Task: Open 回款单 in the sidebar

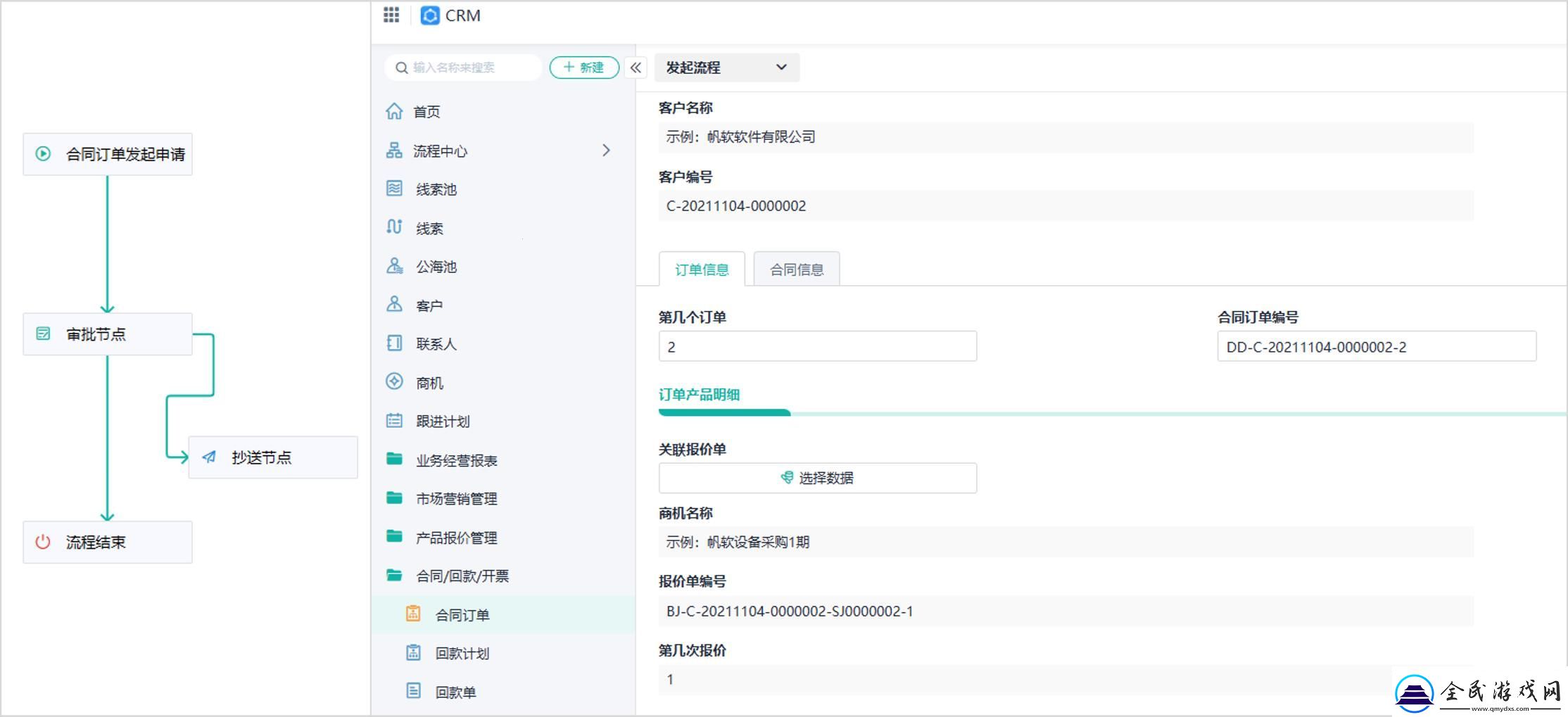Action: 503,692
